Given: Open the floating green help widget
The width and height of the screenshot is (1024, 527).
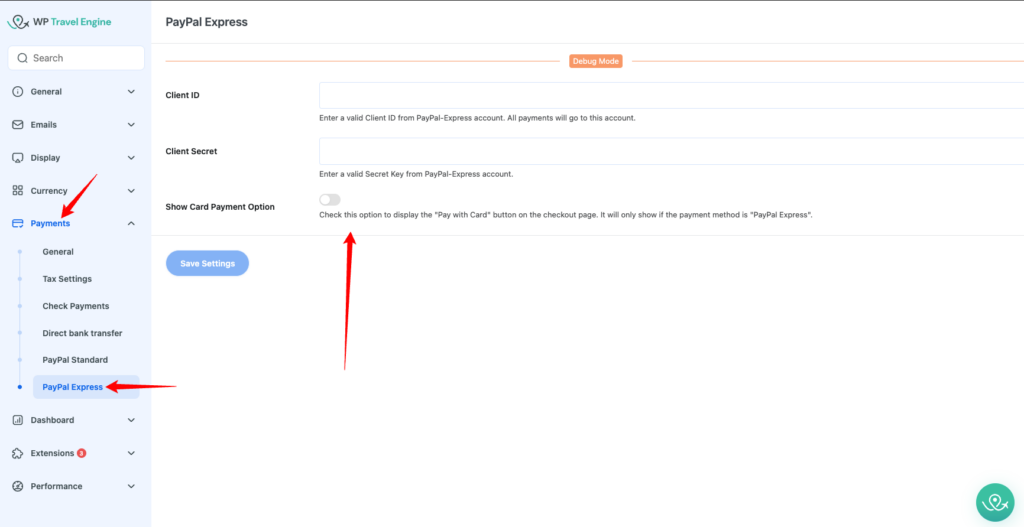Looking at the screenshot, I should click(995, 502).
